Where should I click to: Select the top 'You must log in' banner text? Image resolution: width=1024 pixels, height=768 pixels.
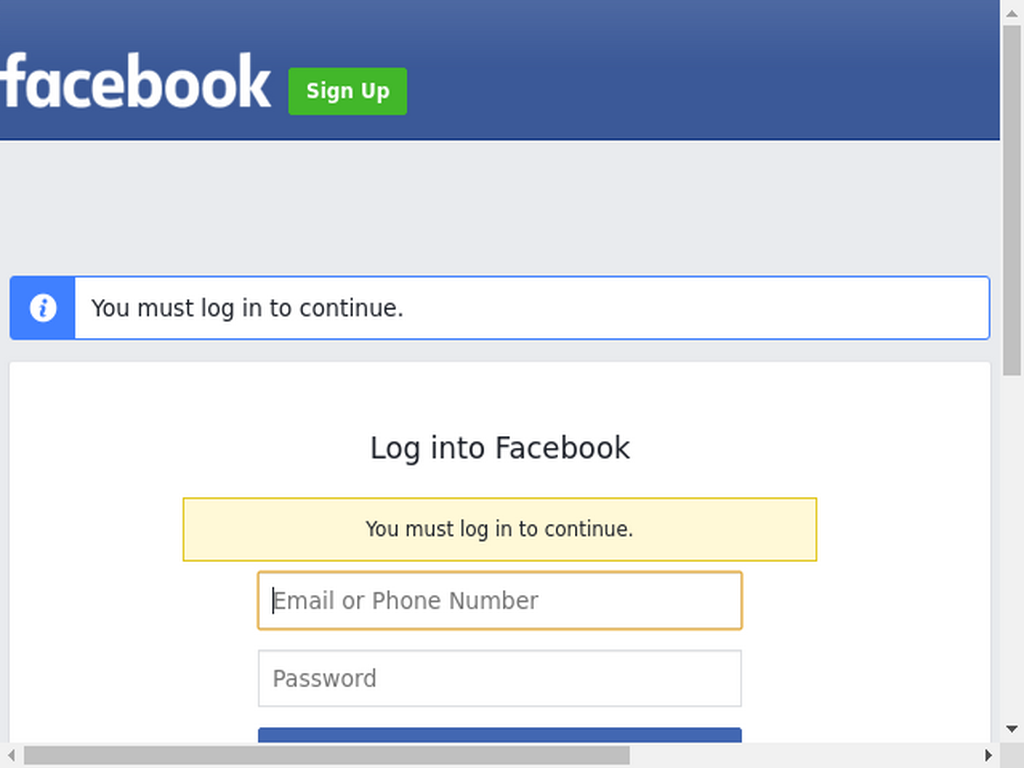click(247, 308)
